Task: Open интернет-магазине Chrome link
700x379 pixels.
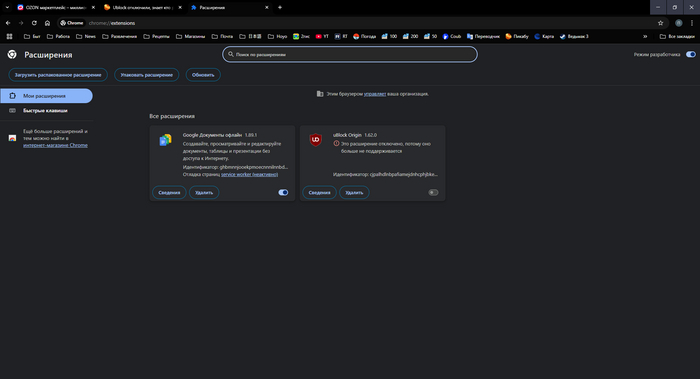Action: pyautogui.click(x=55, y=145)
